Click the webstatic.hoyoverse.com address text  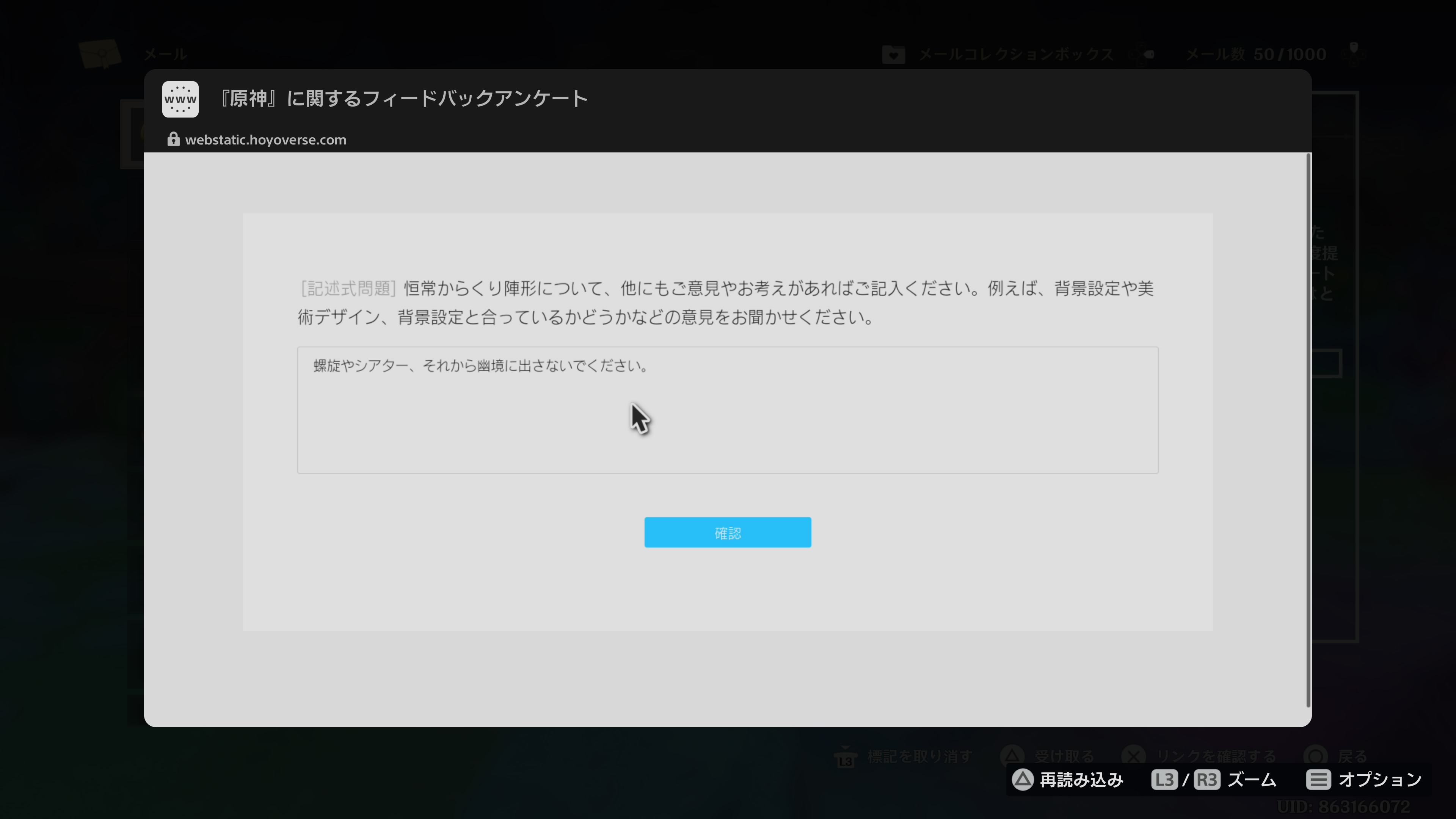[266, 140]
